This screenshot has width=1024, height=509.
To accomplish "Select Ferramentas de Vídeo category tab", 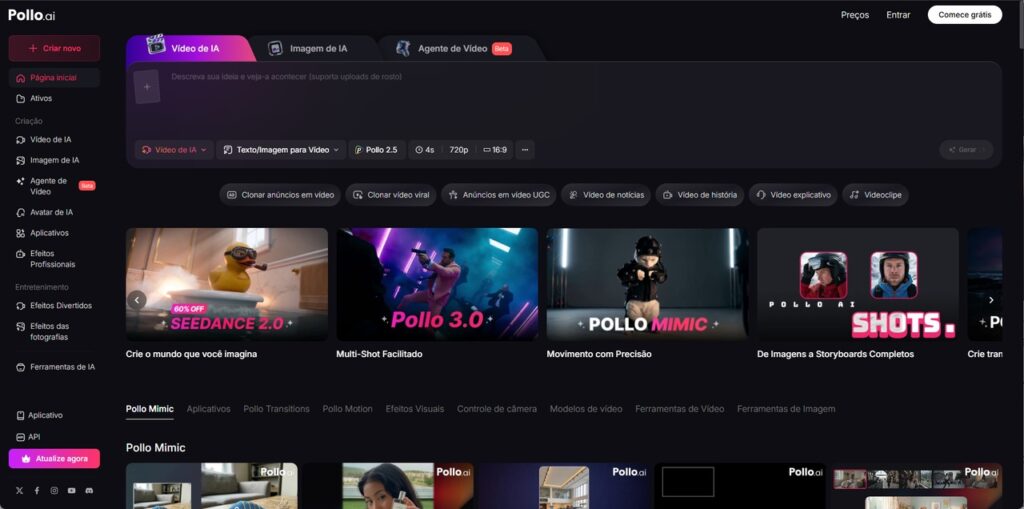I will point(680,409).
